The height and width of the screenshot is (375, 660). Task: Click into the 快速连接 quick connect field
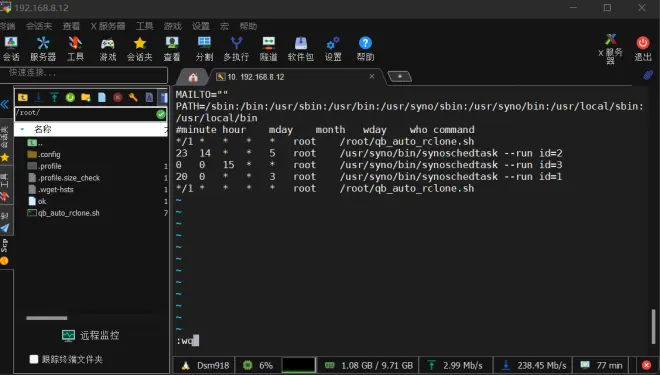(x=84, y=74)
